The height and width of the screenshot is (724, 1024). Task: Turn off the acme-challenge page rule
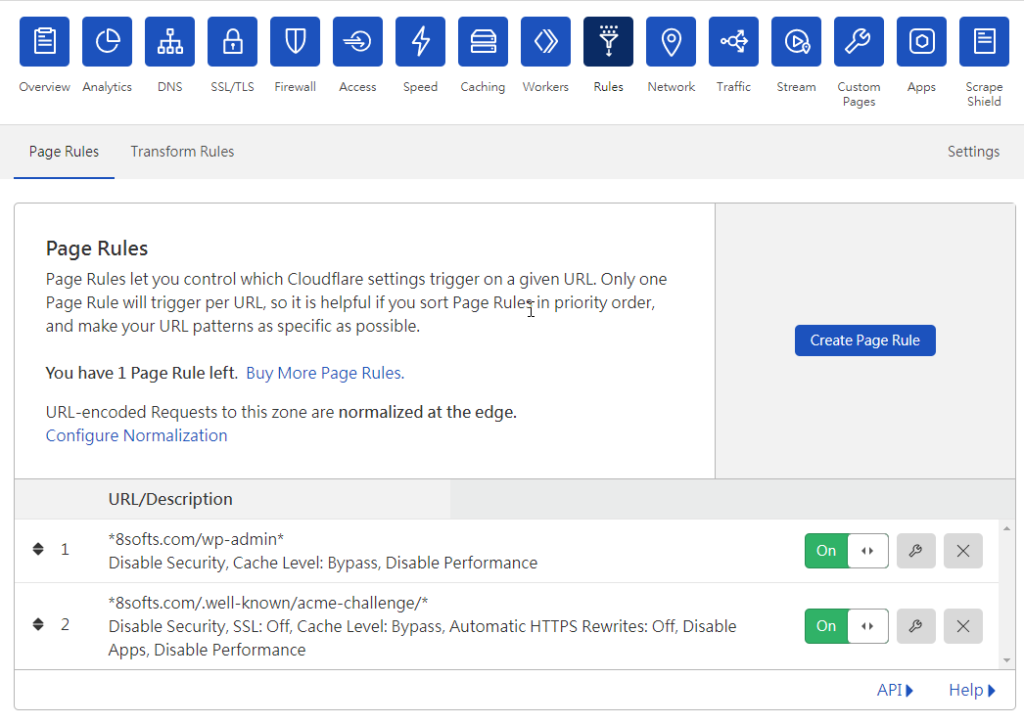point(826,626)
